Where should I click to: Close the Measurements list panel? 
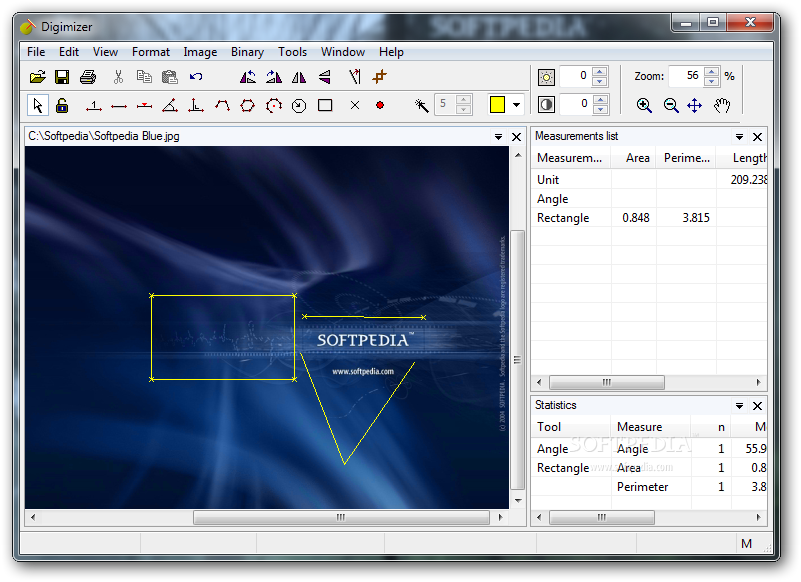point(758,137)
